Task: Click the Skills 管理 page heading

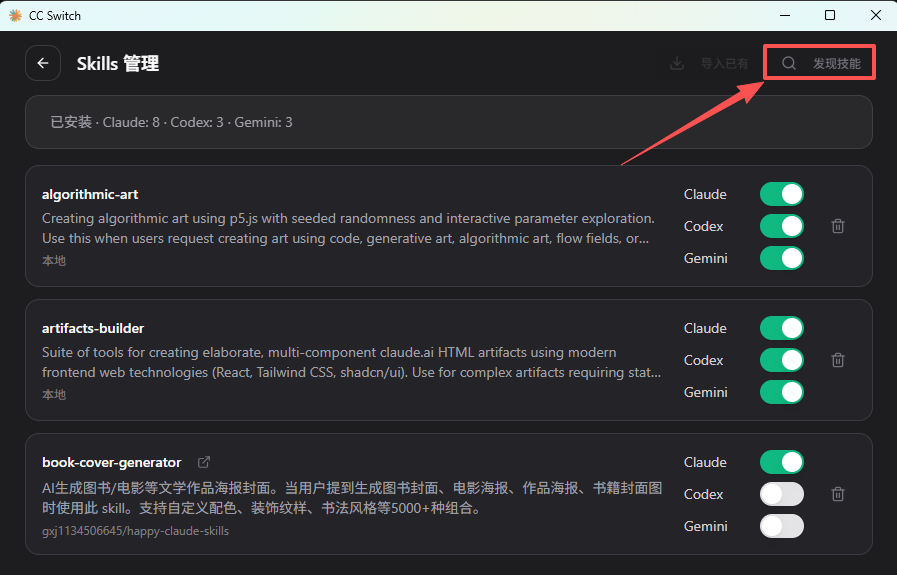Action: [118, 64]
